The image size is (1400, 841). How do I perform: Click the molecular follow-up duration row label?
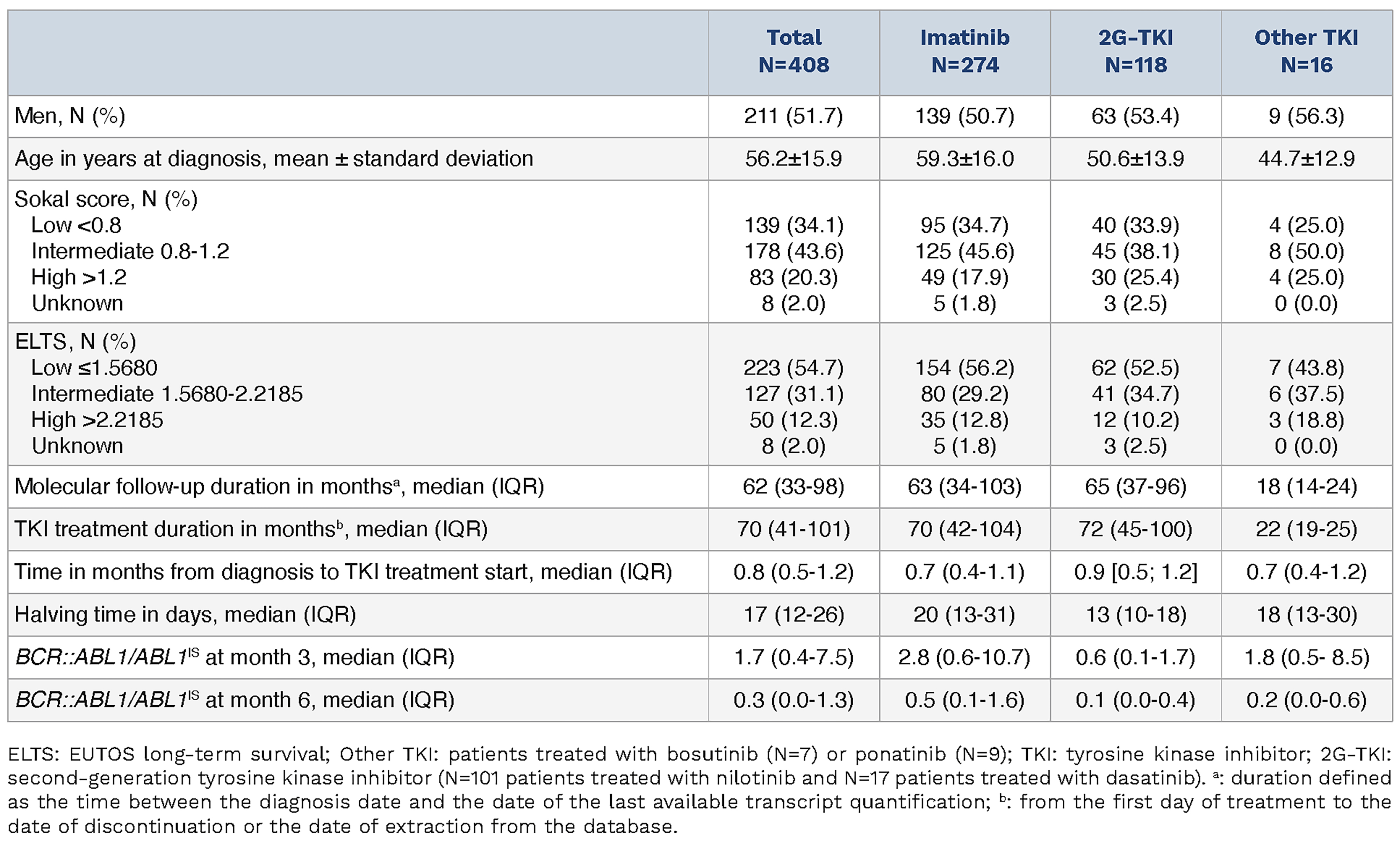279,487
